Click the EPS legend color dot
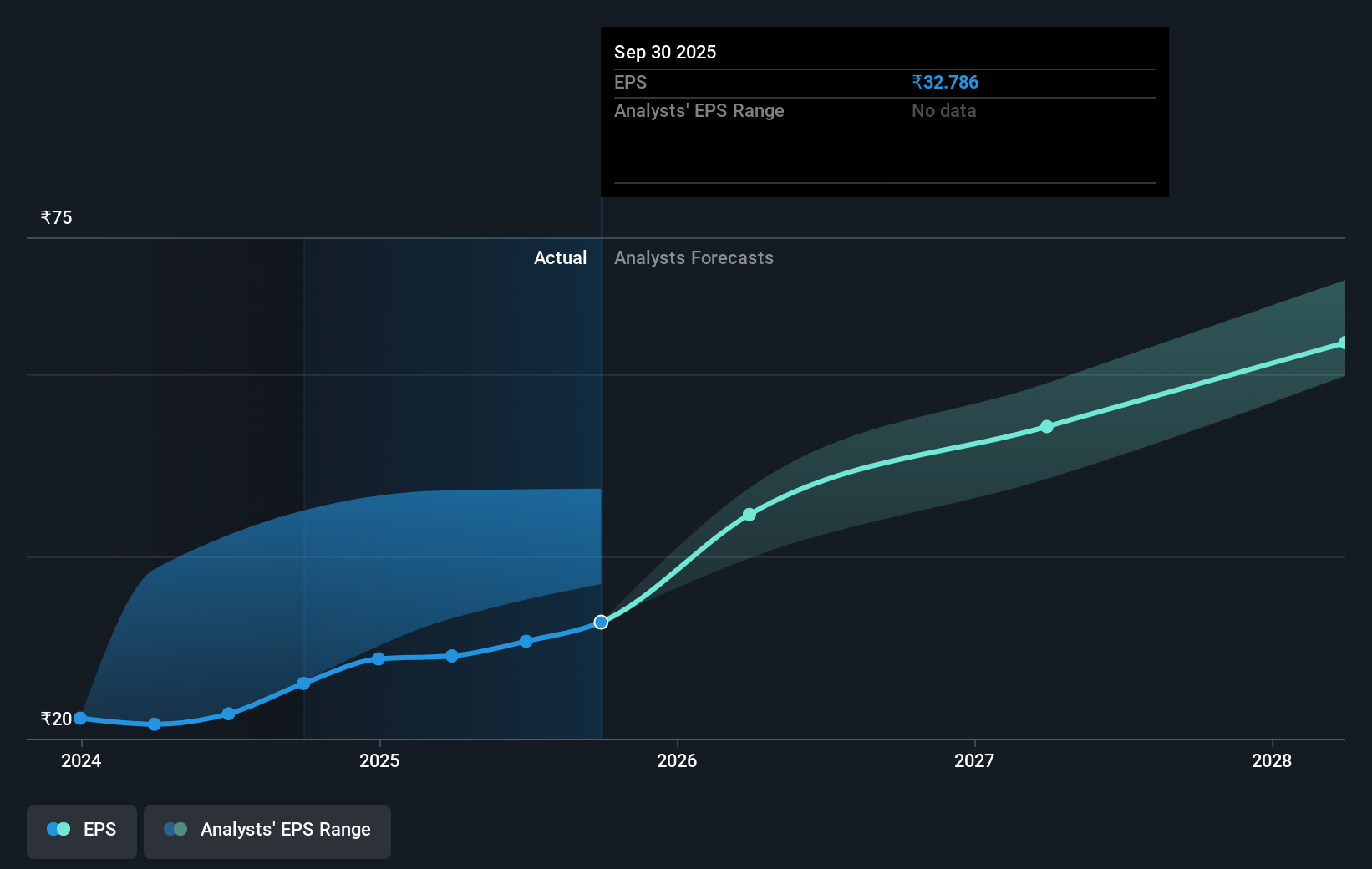This screenshot has width=1372, height=869. (x=57, y=828)
